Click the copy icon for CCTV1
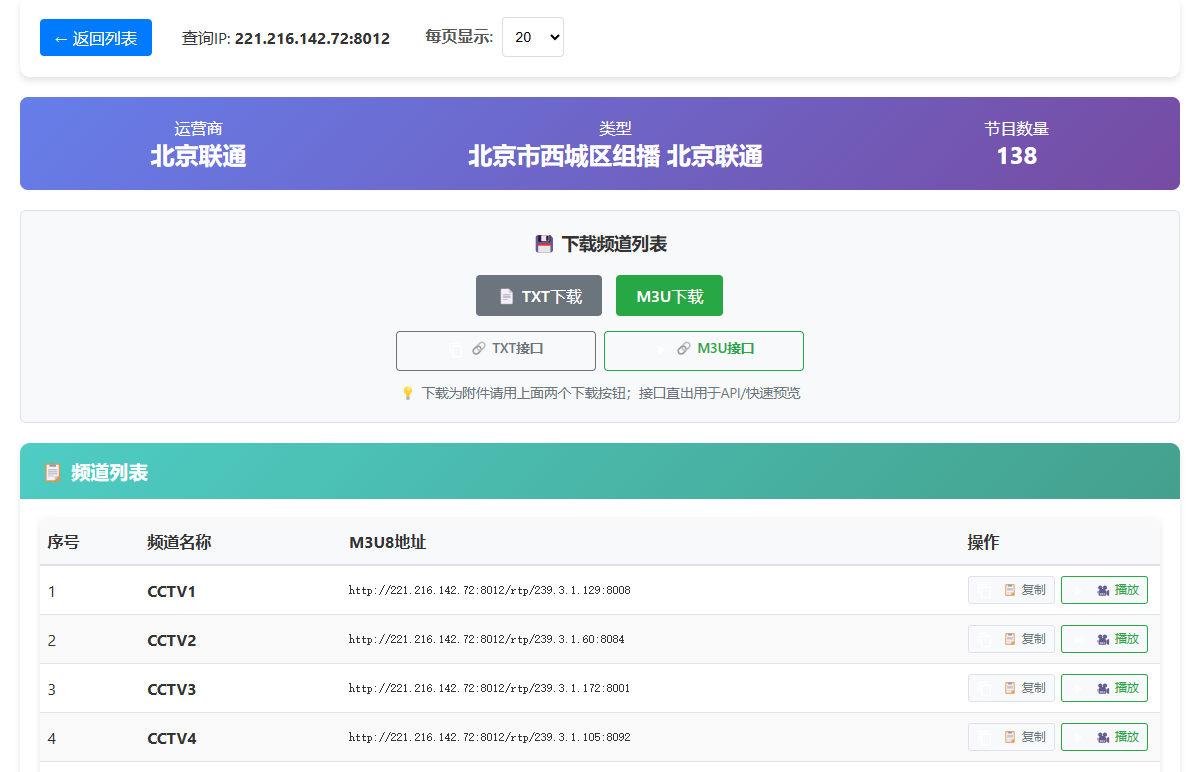The width and height of the screenshot is (1193, 772). click(1010, 590)
